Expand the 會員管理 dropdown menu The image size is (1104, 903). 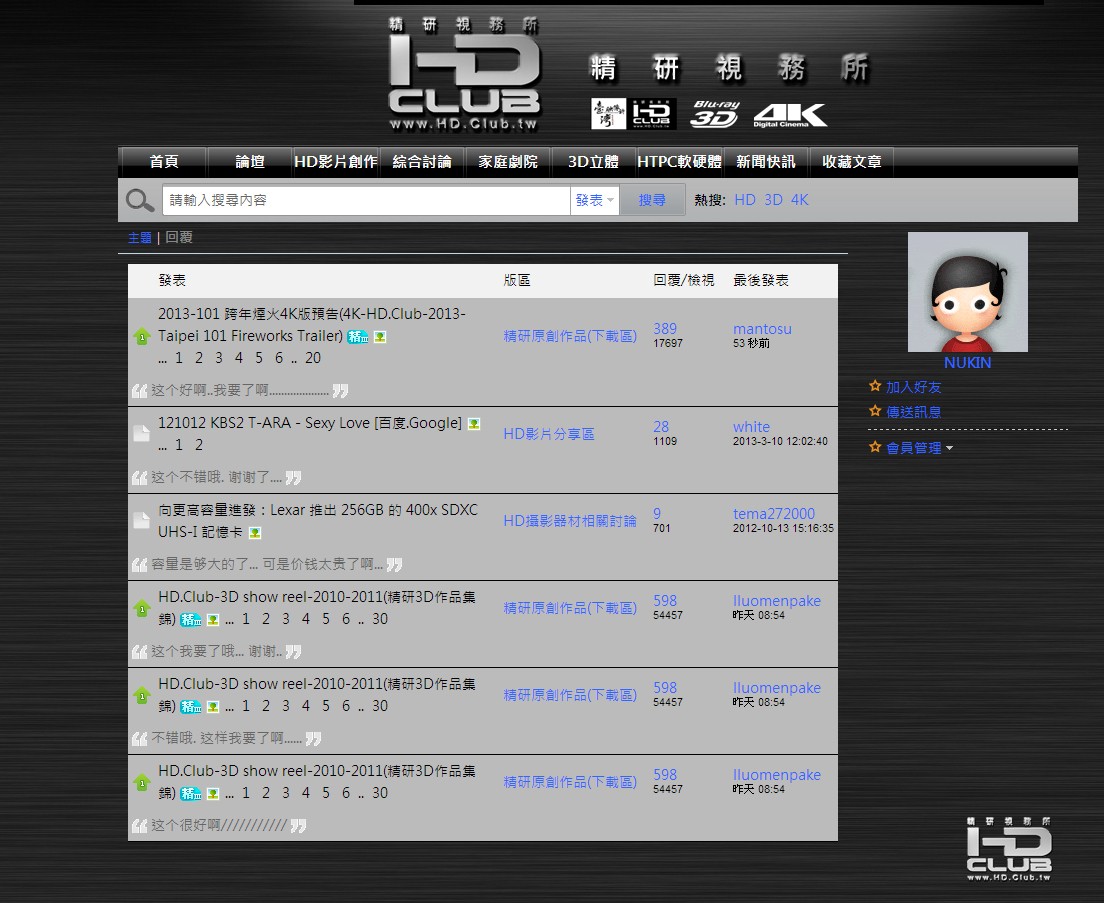click(x=919, y=448)
